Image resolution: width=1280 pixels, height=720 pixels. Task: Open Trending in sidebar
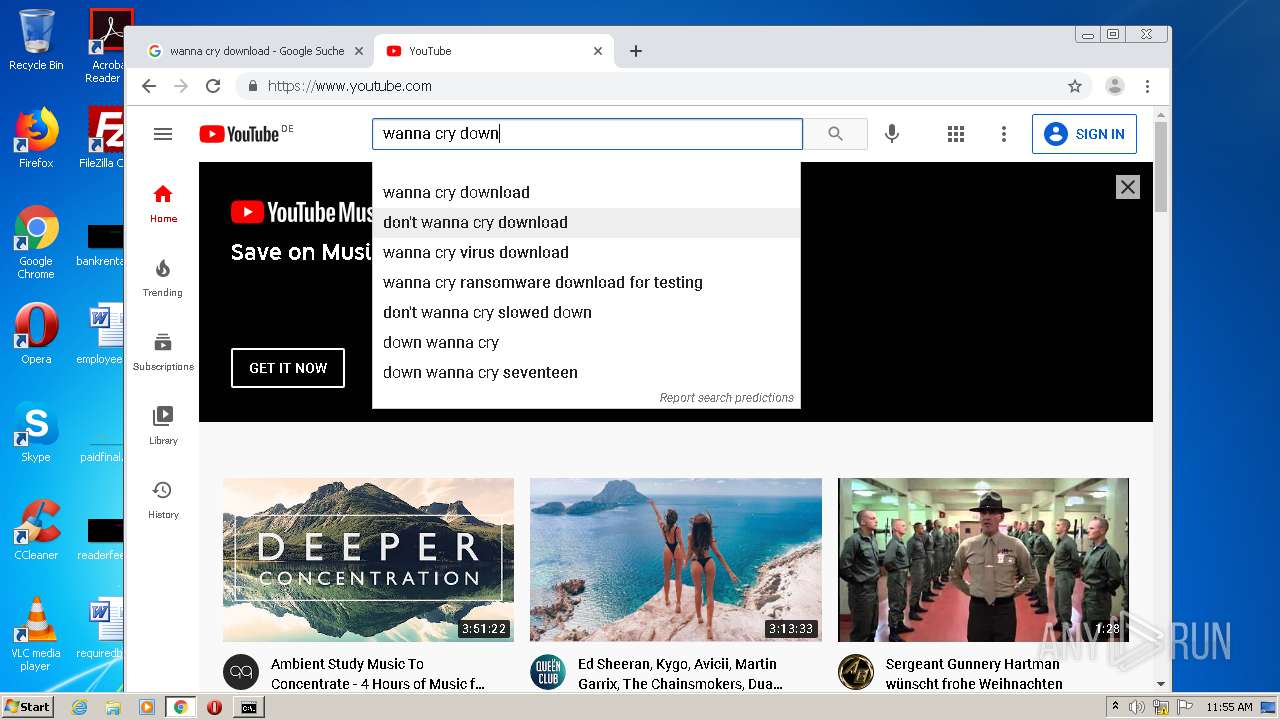click(x=163, y=277)
